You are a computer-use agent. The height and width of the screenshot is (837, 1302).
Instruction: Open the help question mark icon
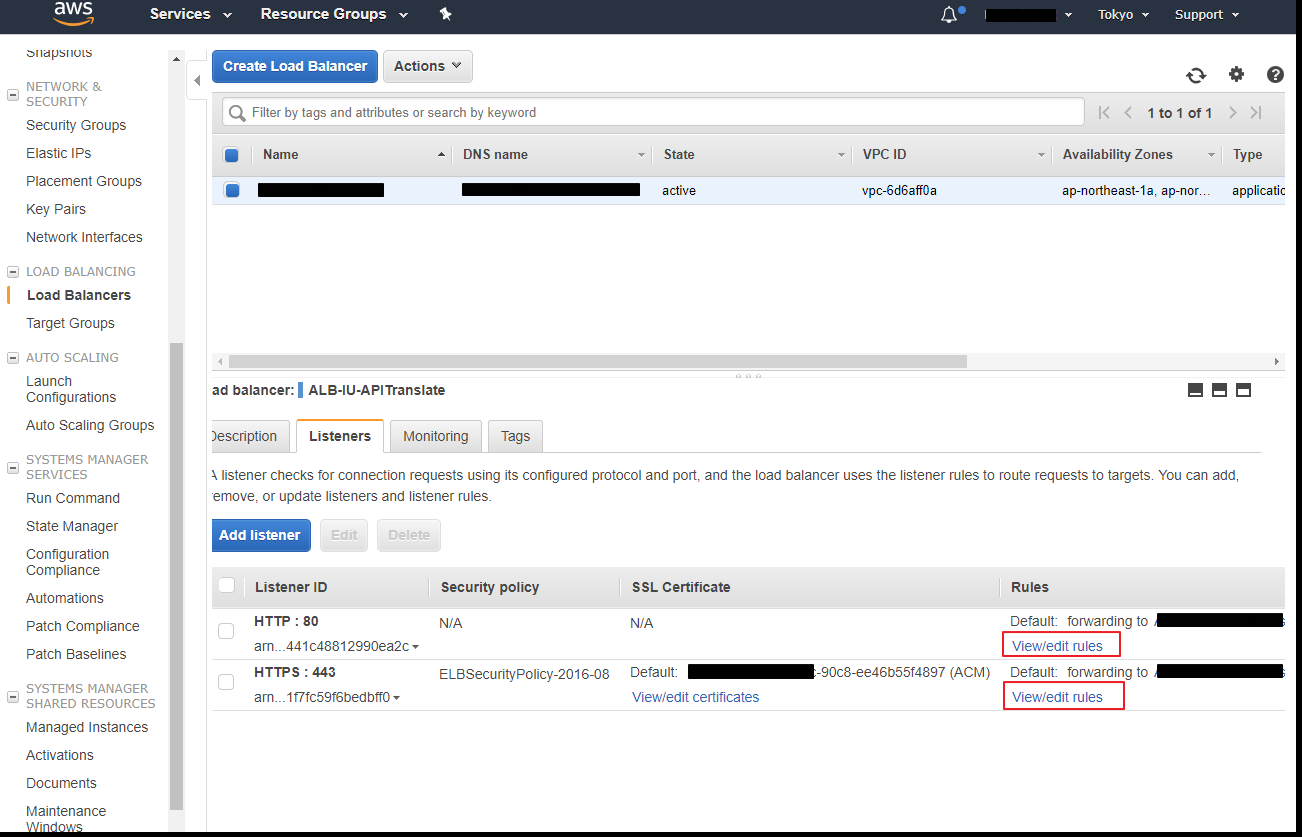pyautogui.click(x=1275, y=74)
